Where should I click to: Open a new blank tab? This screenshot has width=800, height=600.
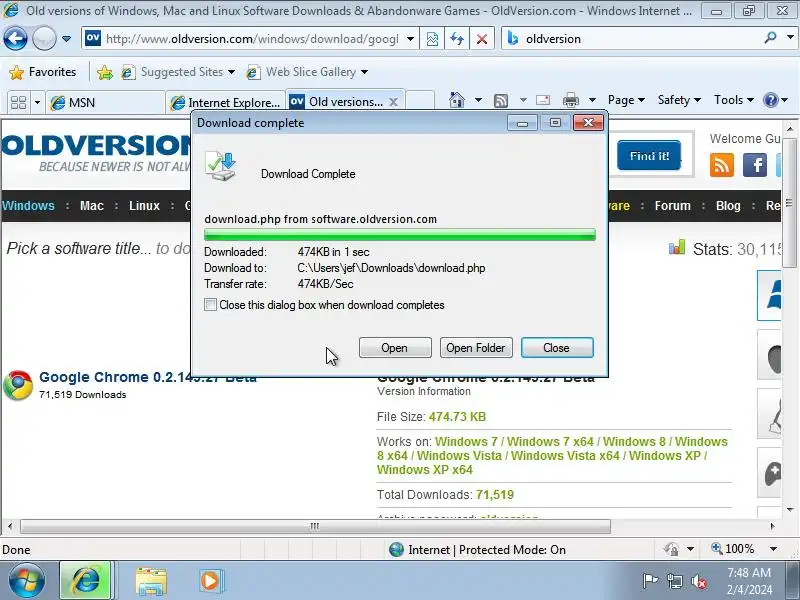(x=420, y=102)
